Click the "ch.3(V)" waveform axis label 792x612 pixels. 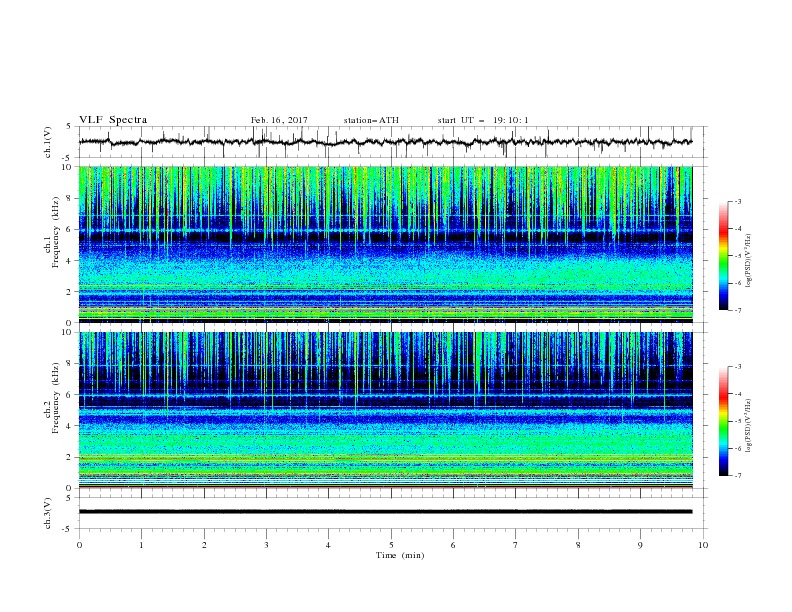click(x=48, y=513)
